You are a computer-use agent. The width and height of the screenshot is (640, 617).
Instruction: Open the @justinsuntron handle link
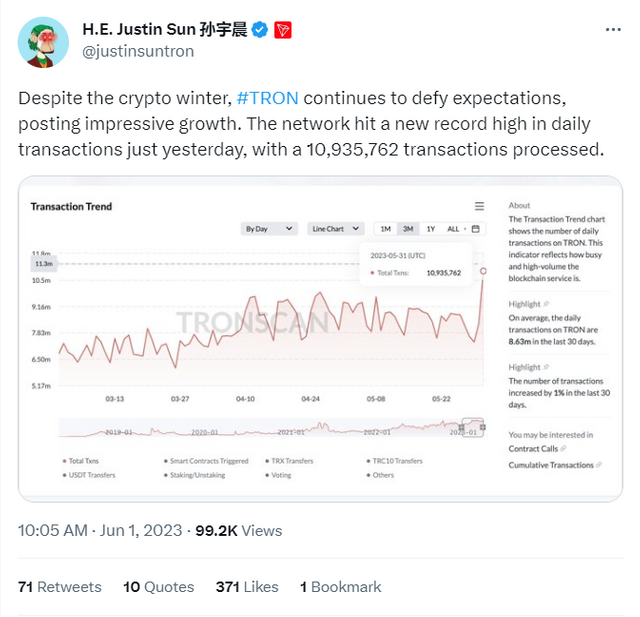click(x=138, y=52)
